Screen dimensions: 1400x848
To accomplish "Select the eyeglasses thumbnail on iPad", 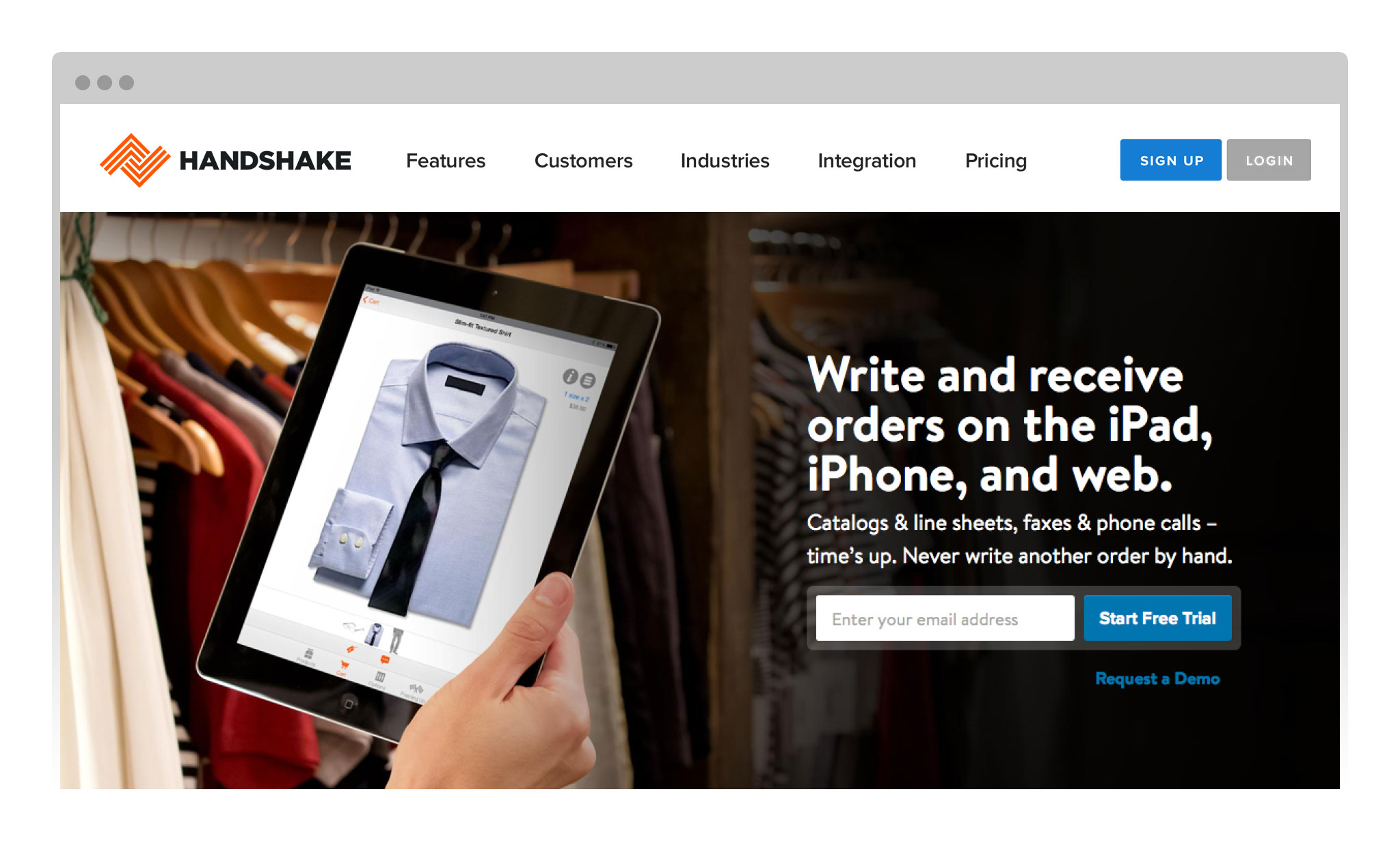I will click(353, 626).
